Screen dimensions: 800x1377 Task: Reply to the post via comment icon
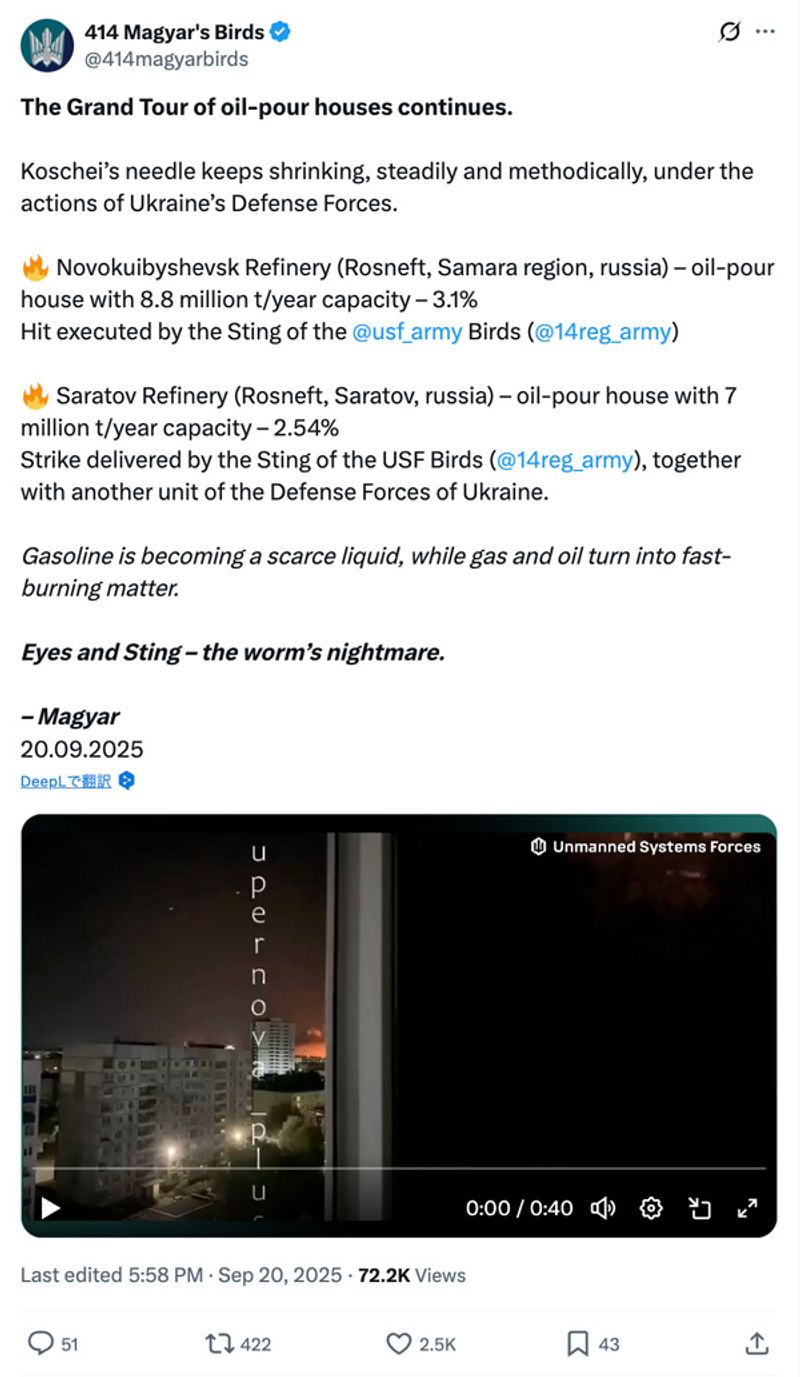pos(40,1344)
